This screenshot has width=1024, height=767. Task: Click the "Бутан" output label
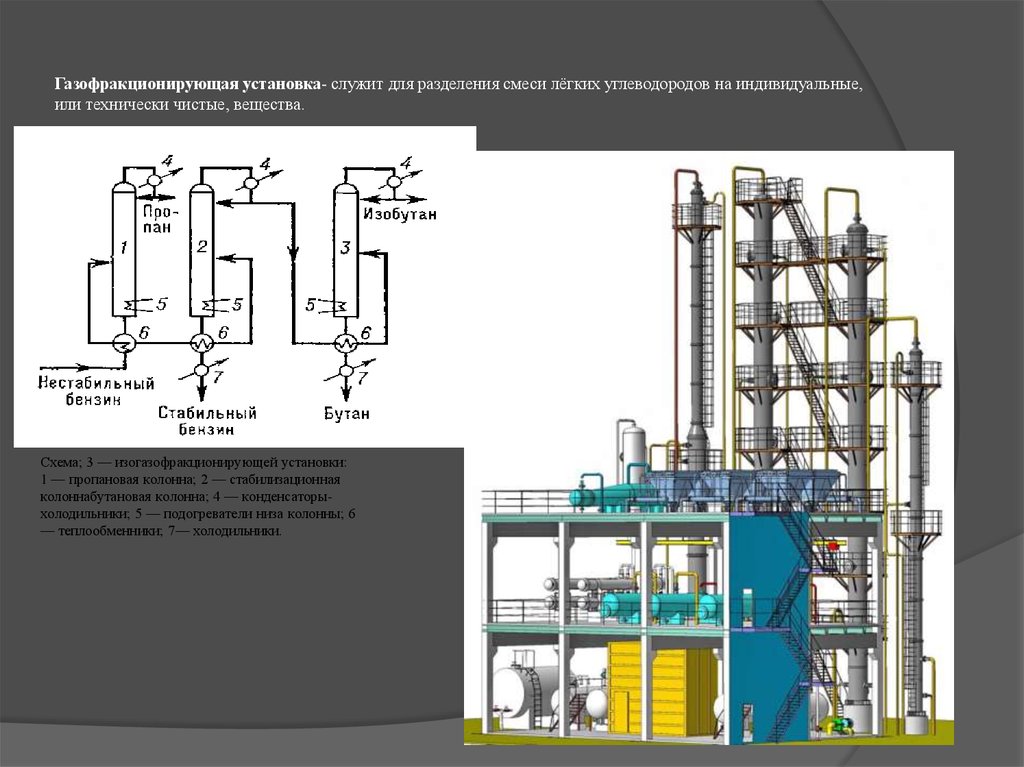(347, 414)
